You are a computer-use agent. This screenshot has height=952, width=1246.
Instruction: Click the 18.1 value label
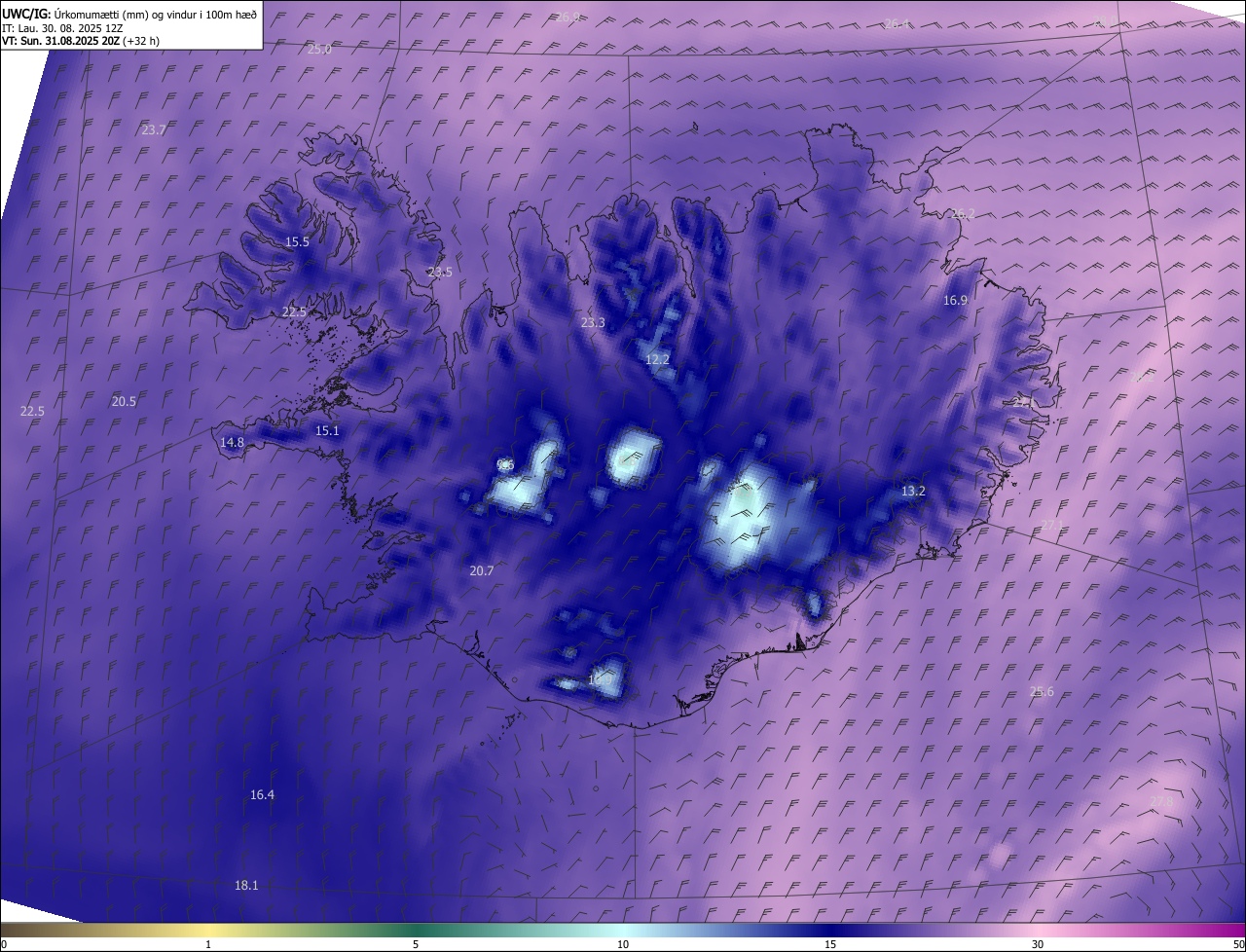[246, 885]
